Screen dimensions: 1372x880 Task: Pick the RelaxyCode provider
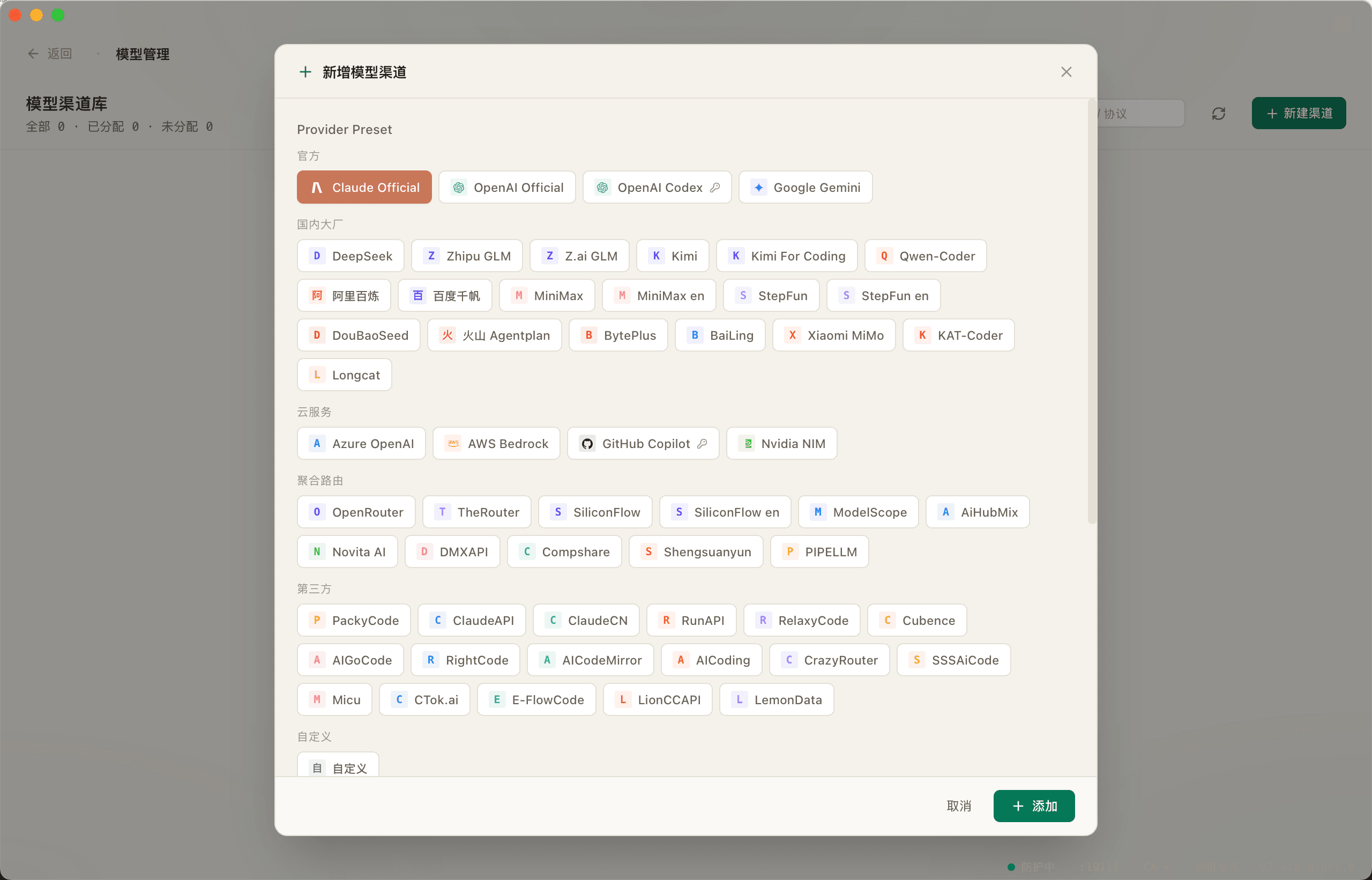coord(801,620)
